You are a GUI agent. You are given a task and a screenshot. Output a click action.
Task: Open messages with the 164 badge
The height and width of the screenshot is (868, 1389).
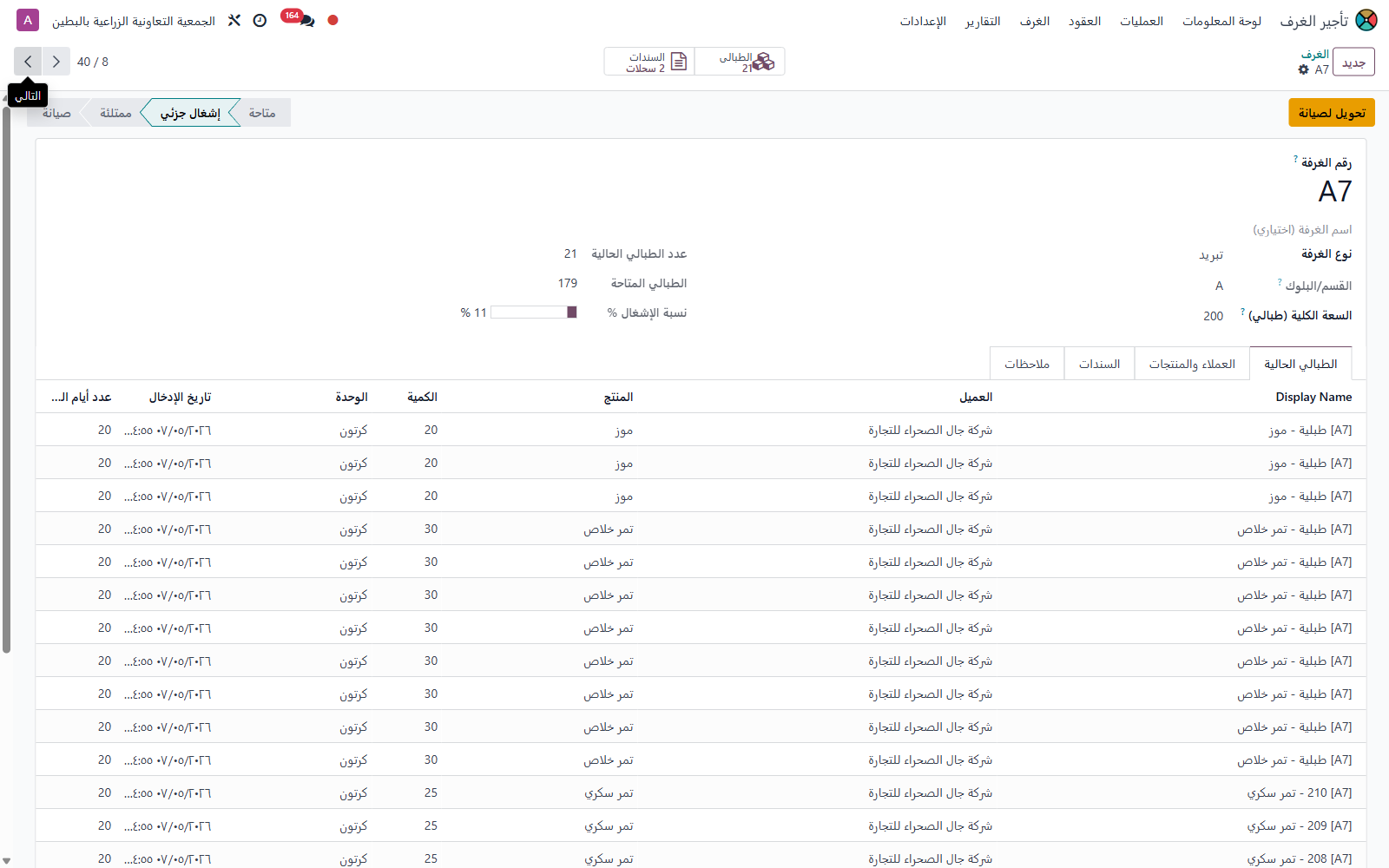[300, 18]
